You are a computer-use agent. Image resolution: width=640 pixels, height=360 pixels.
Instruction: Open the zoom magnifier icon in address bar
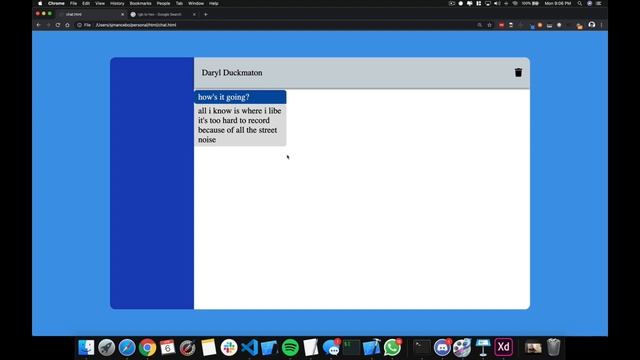coord(480,25)
